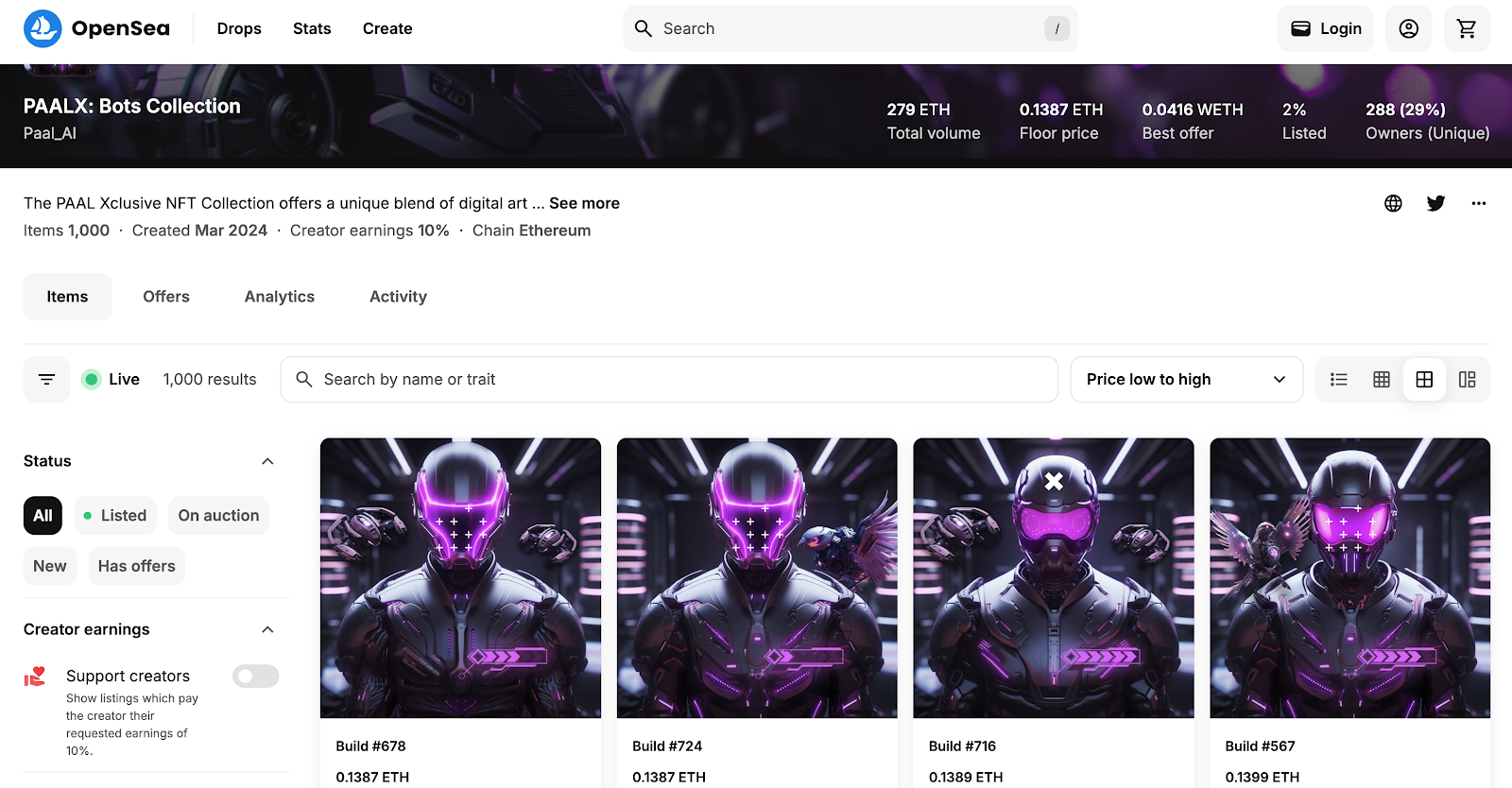1512x788 pixels.
Task: Click the Items 1,000 text
Action: 66,231
